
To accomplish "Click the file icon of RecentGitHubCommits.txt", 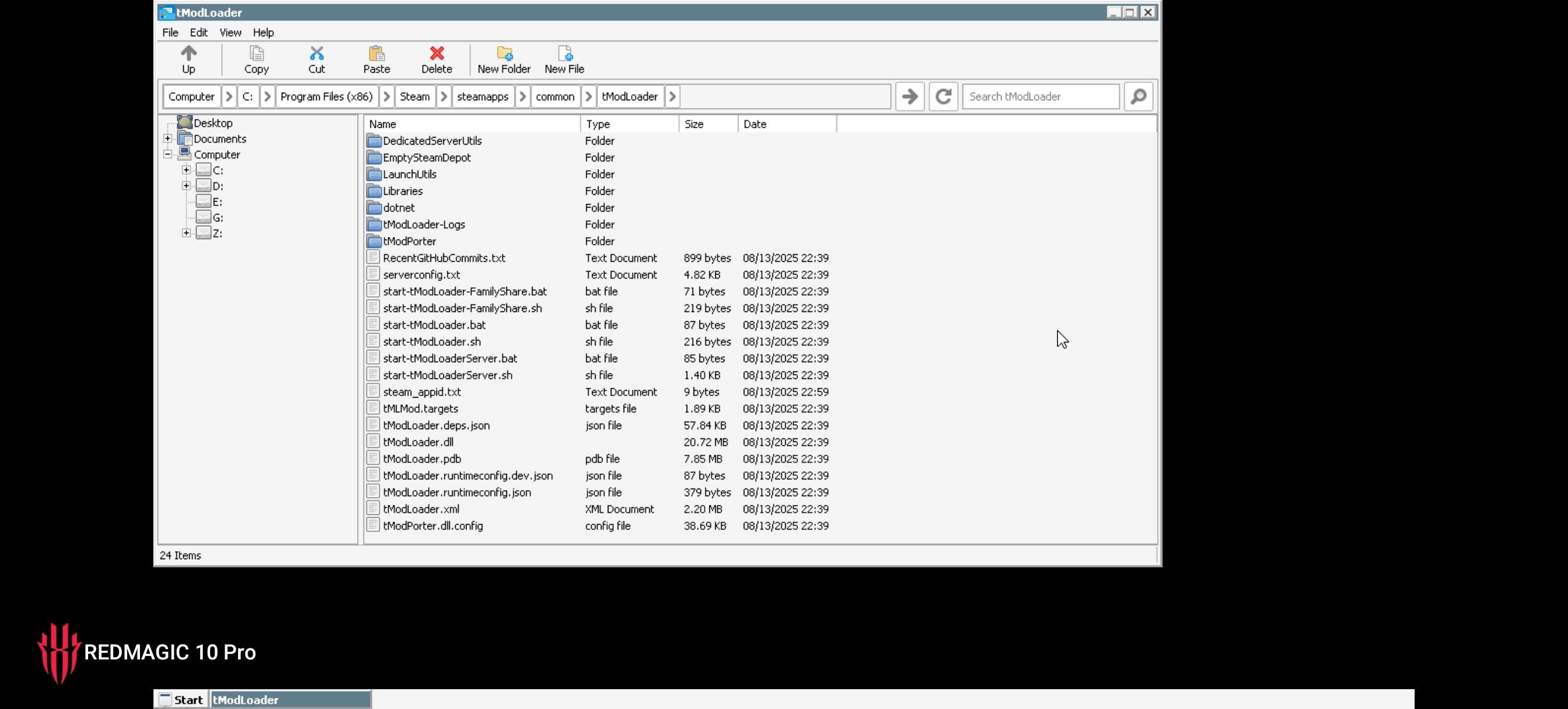I will pyautogui.click(x=373, y=258).
